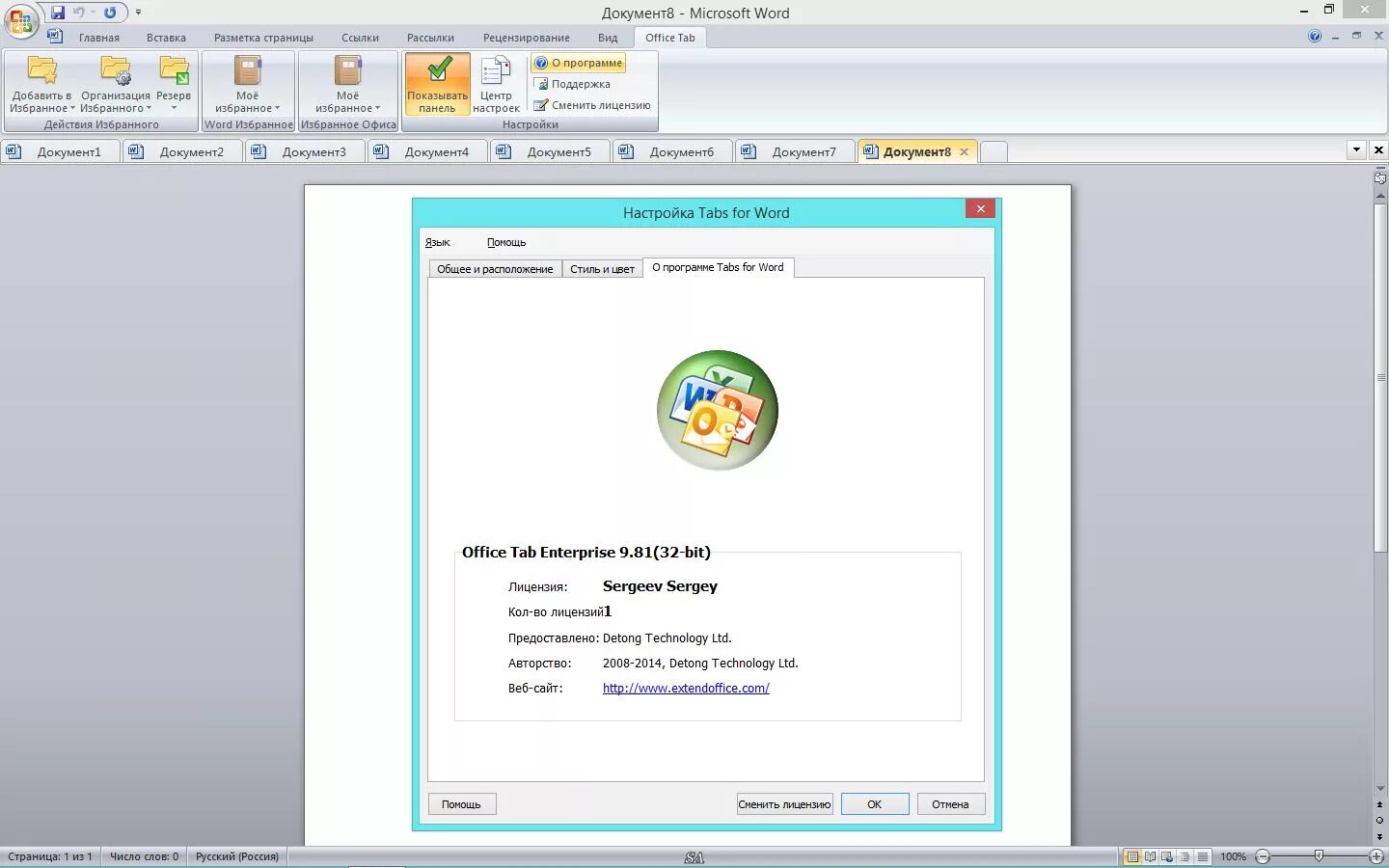Open Центр настроек

tap(496, 84)
